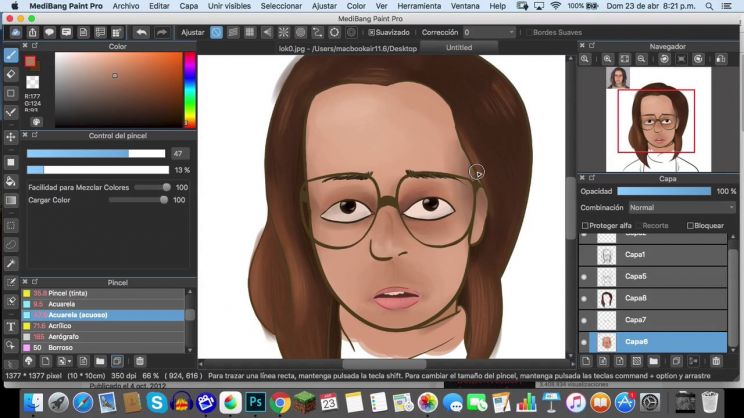Image resolution: width=744 pixels, height=418 pixels.
Task: Click the rainbow hue slider strip
Action: coord(190,90)
